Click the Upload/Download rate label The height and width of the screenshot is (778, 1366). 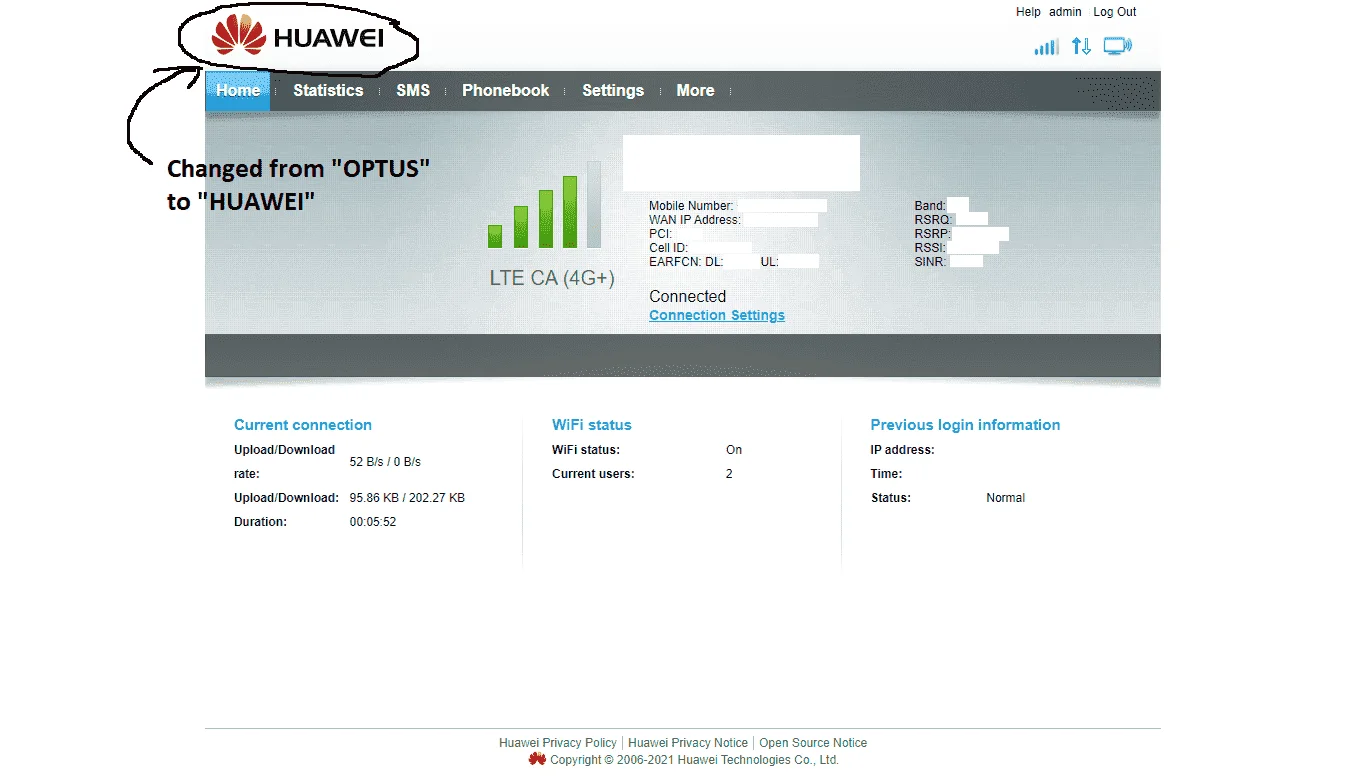[x=285, y=462]
